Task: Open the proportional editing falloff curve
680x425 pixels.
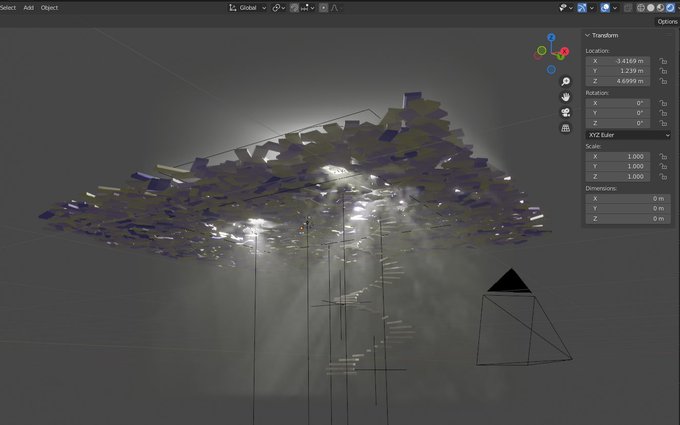Action: (x=336, y=8)
